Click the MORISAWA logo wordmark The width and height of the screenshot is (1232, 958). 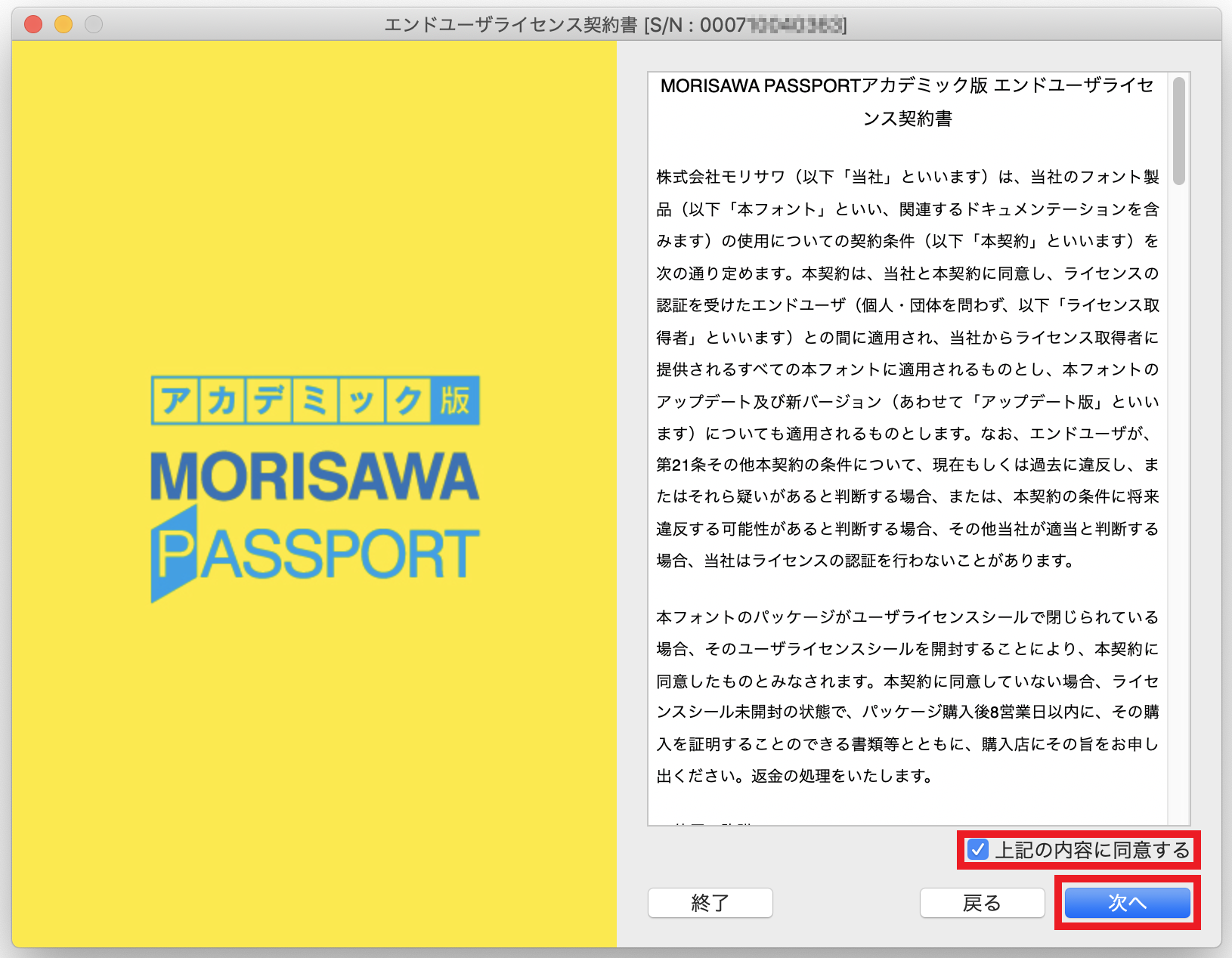tap(314, 477)
